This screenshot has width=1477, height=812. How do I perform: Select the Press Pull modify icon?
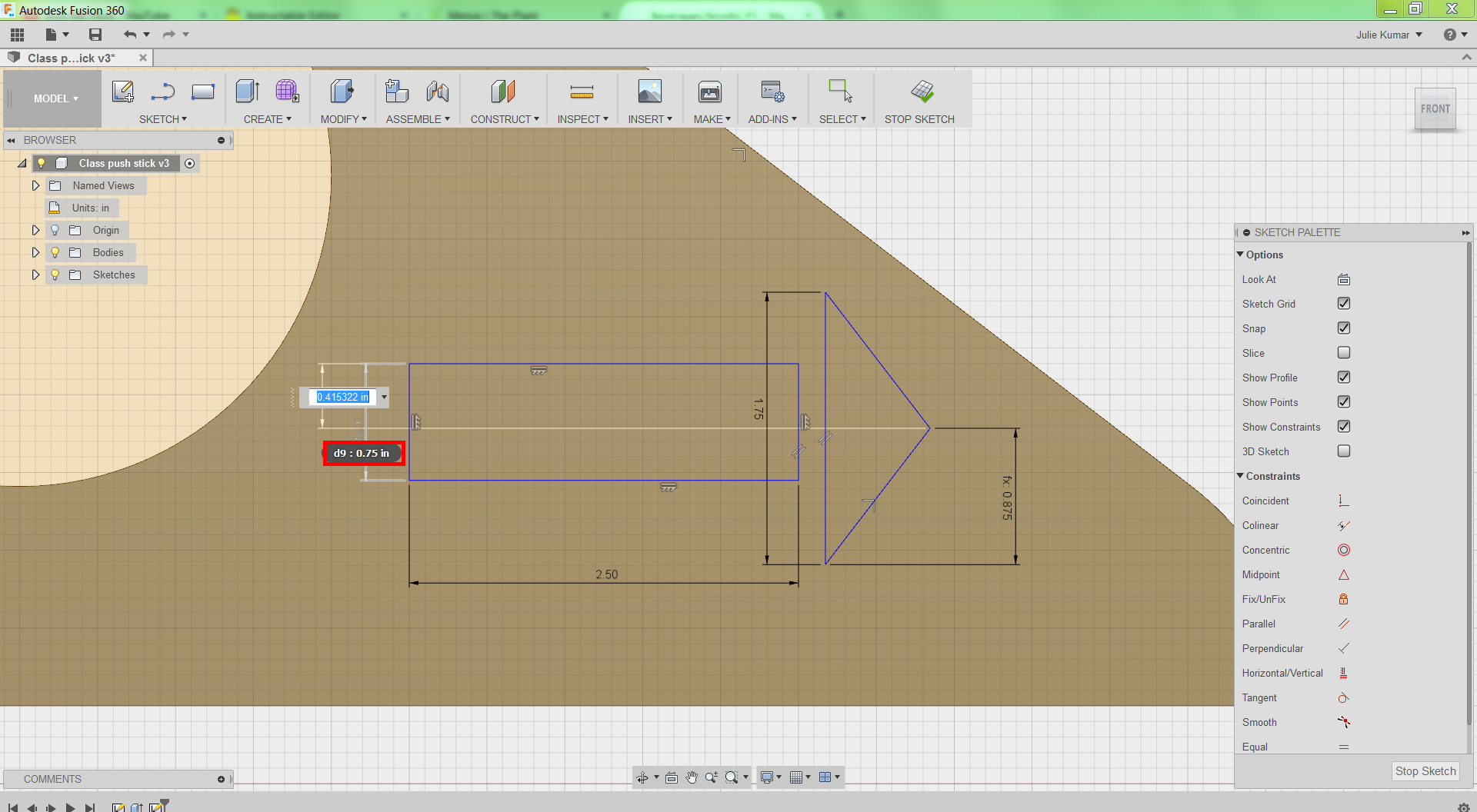click(x=342, y=92)
